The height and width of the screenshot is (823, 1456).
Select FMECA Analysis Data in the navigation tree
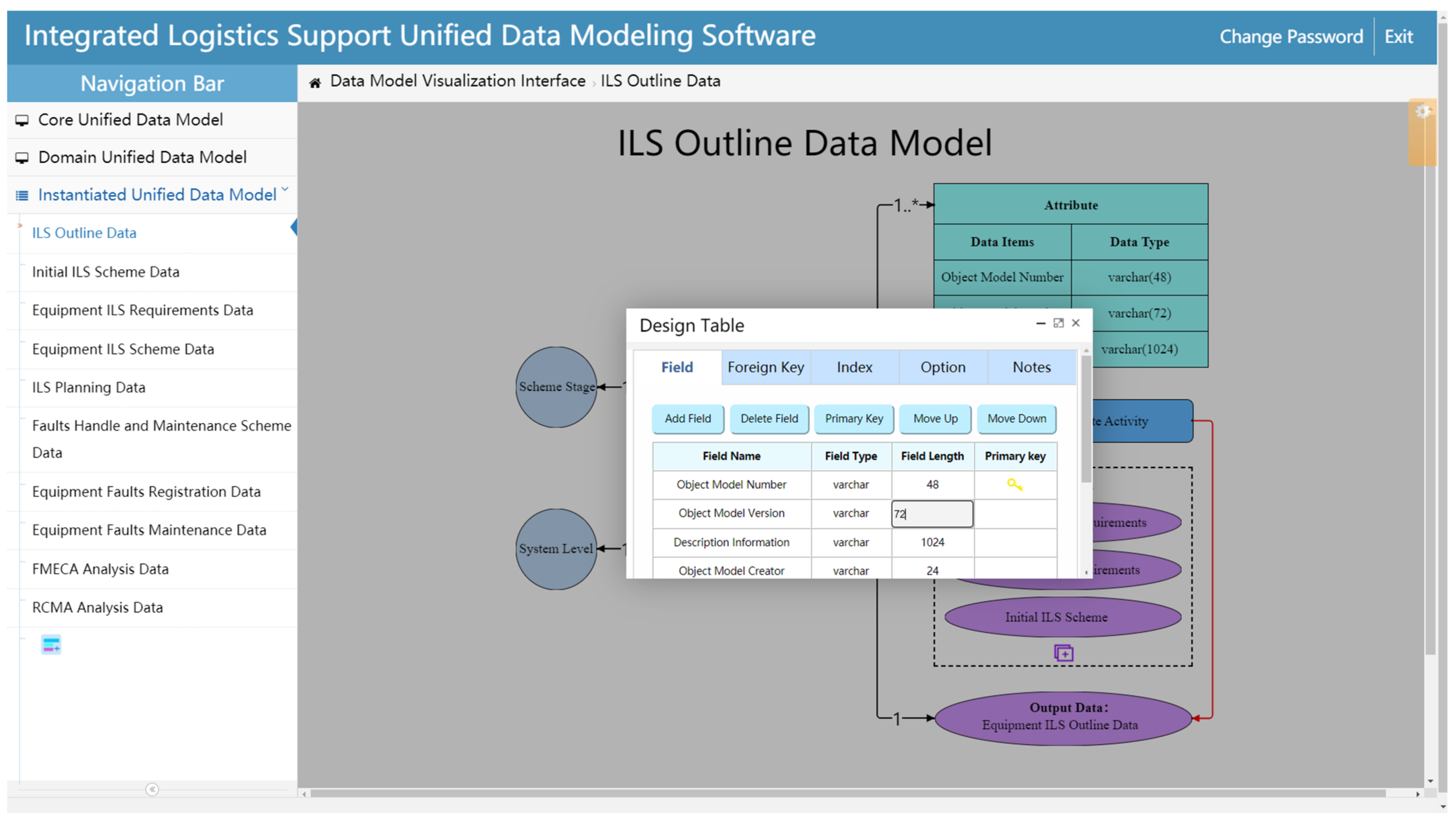point(100,569)
